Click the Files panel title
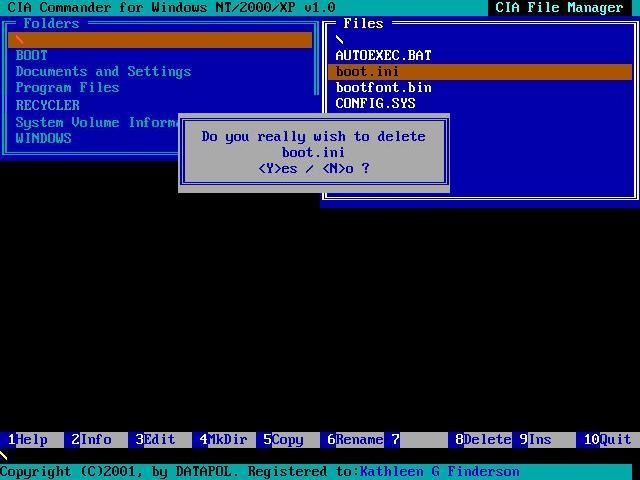Image resolution: width=640 pixels, height=480 pixels. point(363,24)
